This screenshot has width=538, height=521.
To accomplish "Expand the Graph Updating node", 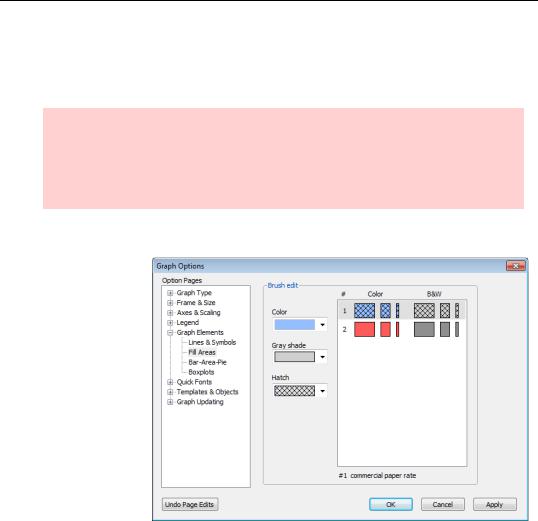I will pos(170,402).
